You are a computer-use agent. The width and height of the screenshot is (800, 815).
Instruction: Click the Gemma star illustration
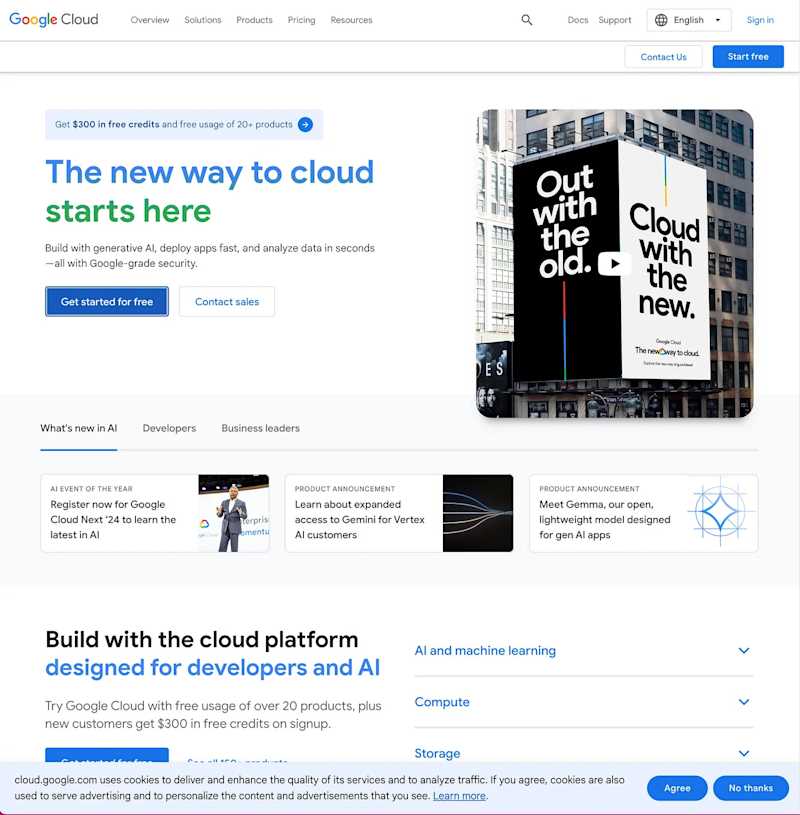coord(720,512)
